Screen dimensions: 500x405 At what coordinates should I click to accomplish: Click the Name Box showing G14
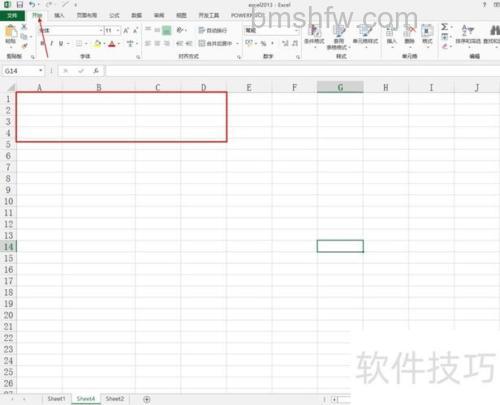click(x=19, y=71)
